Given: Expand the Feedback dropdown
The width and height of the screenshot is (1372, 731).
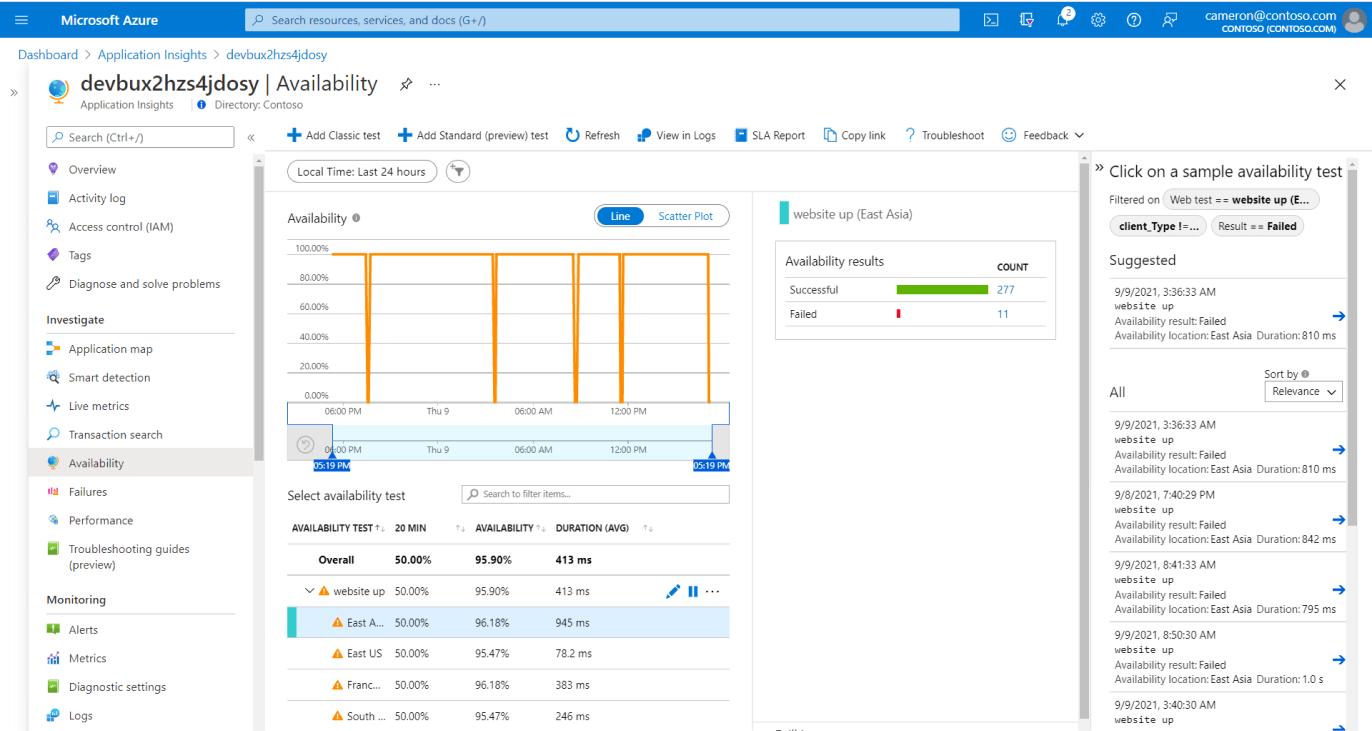Looking at the screenshot, I should 1044,135.
